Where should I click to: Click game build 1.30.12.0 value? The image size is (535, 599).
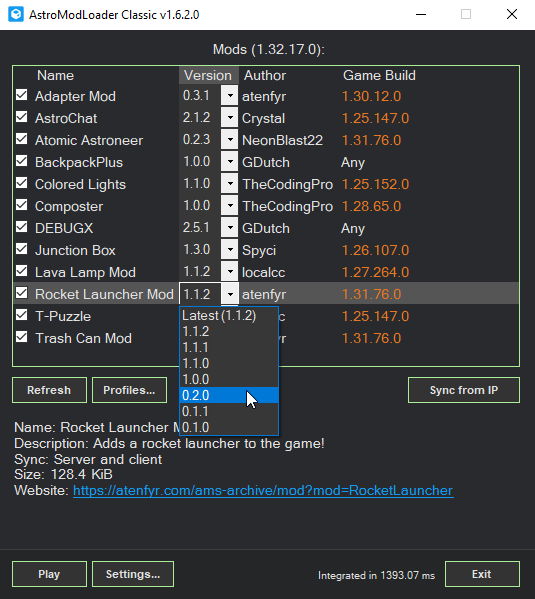pos(371,96)
